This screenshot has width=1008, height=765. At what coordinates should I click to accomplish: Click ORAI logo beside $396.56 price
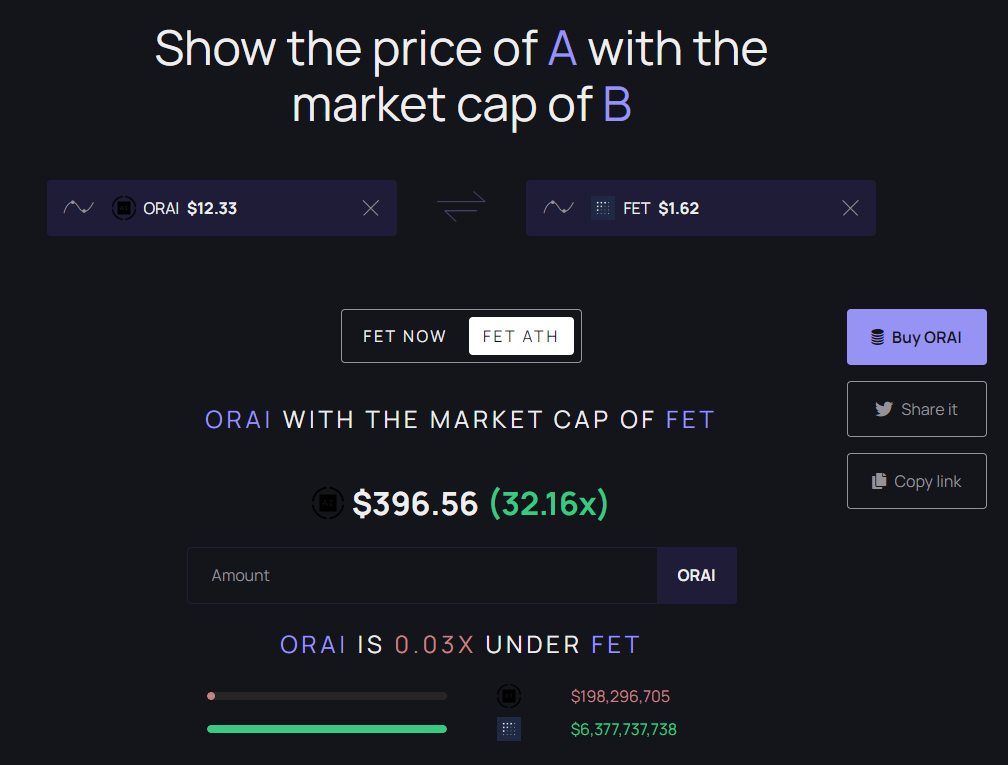click(328, 503)
